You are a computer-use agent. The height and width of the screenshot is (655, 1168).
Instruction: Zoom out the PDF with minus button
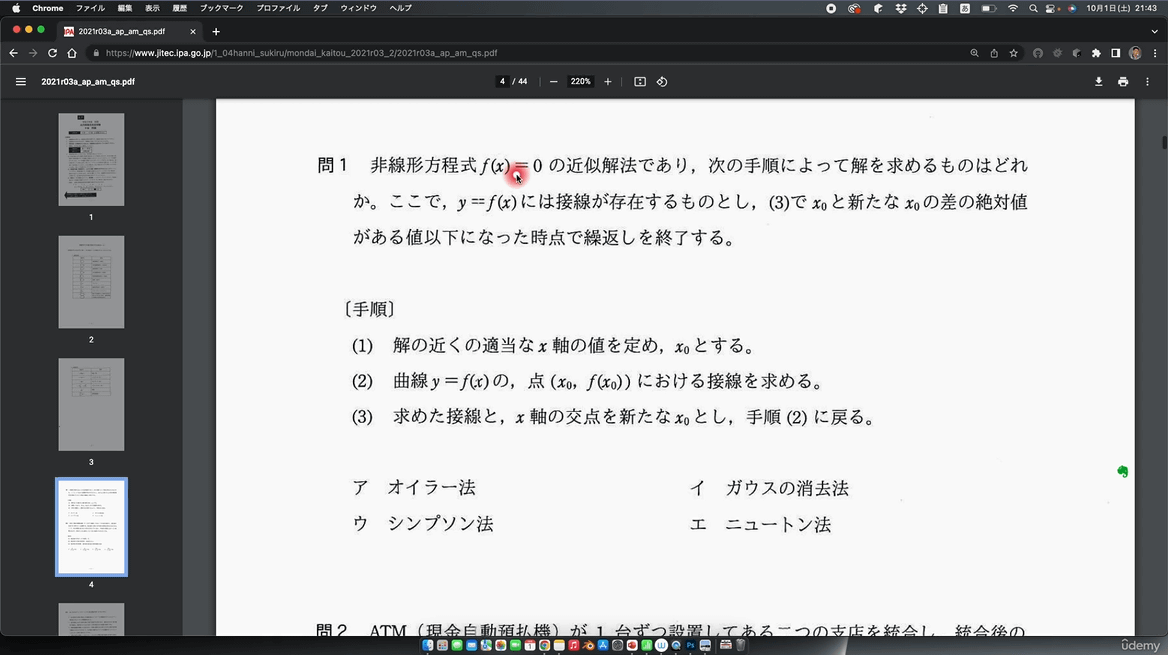[x=553, y=82]
